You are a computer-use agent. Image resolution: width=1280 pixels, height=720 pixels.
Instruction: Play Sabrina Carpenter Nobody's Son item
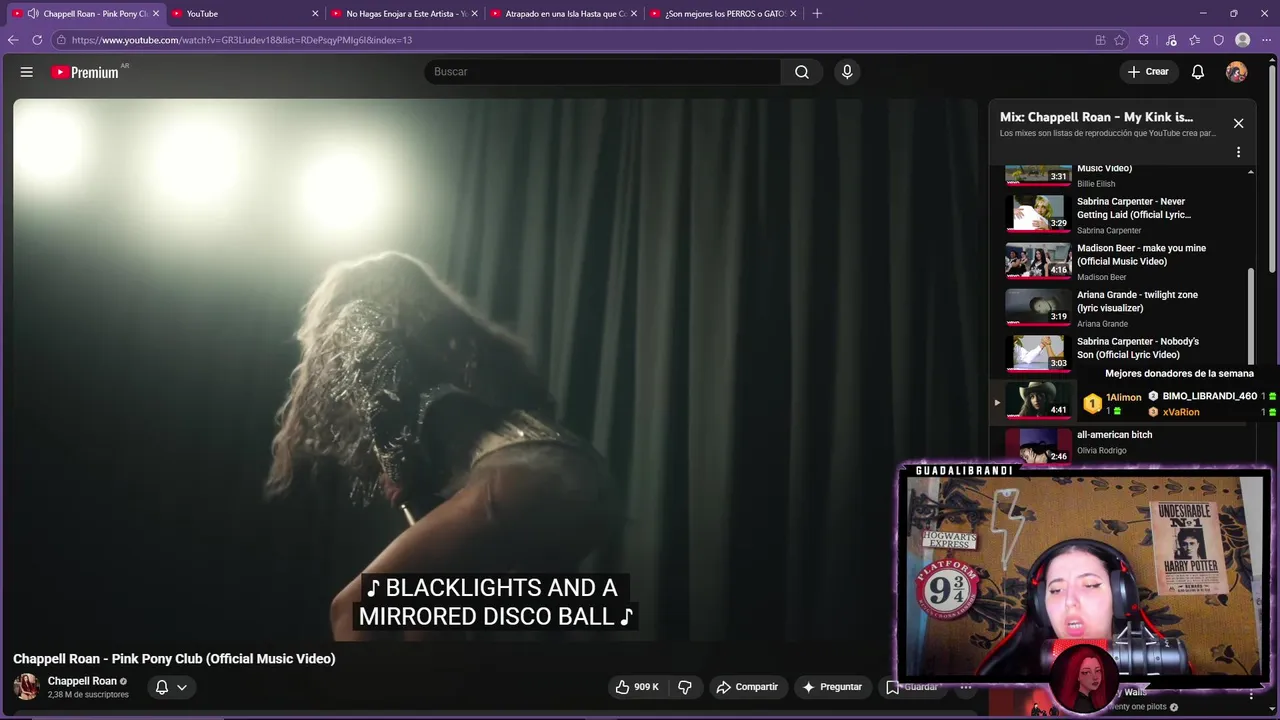click(x=1120, y=354)
